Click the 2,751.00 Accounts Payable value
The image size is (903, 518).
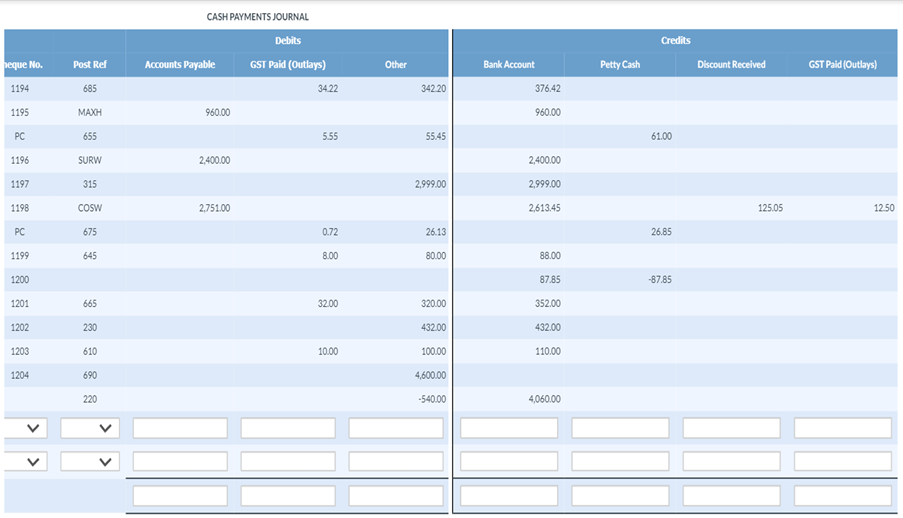215,208
